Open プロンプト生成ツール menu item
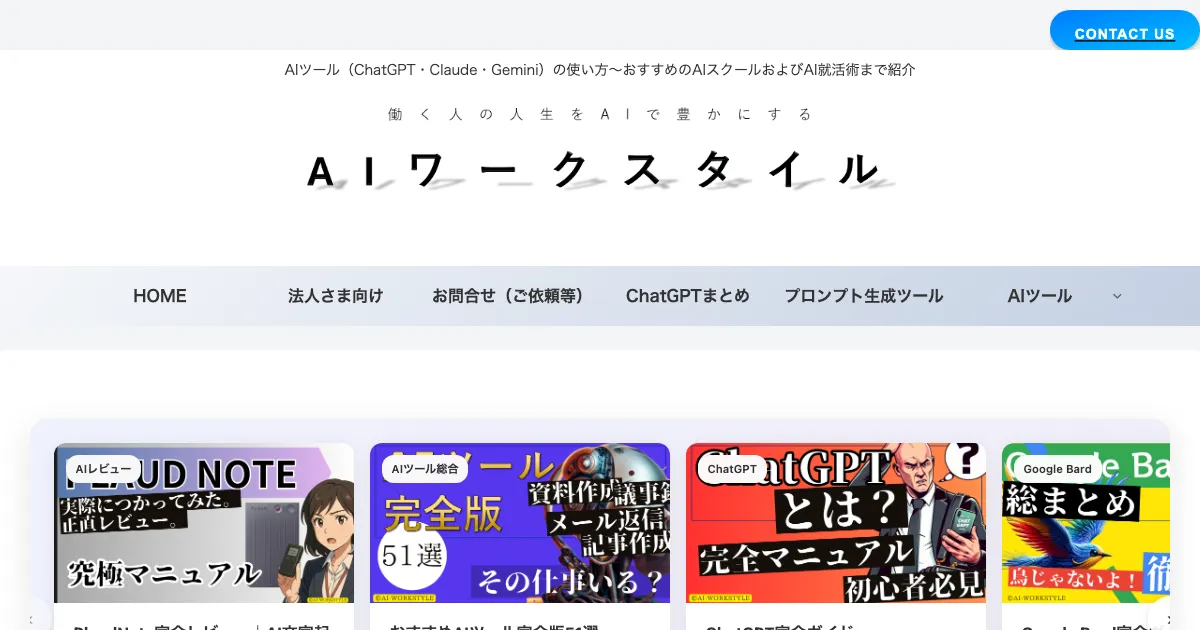The image size is (1200, 630). point(864,296)
